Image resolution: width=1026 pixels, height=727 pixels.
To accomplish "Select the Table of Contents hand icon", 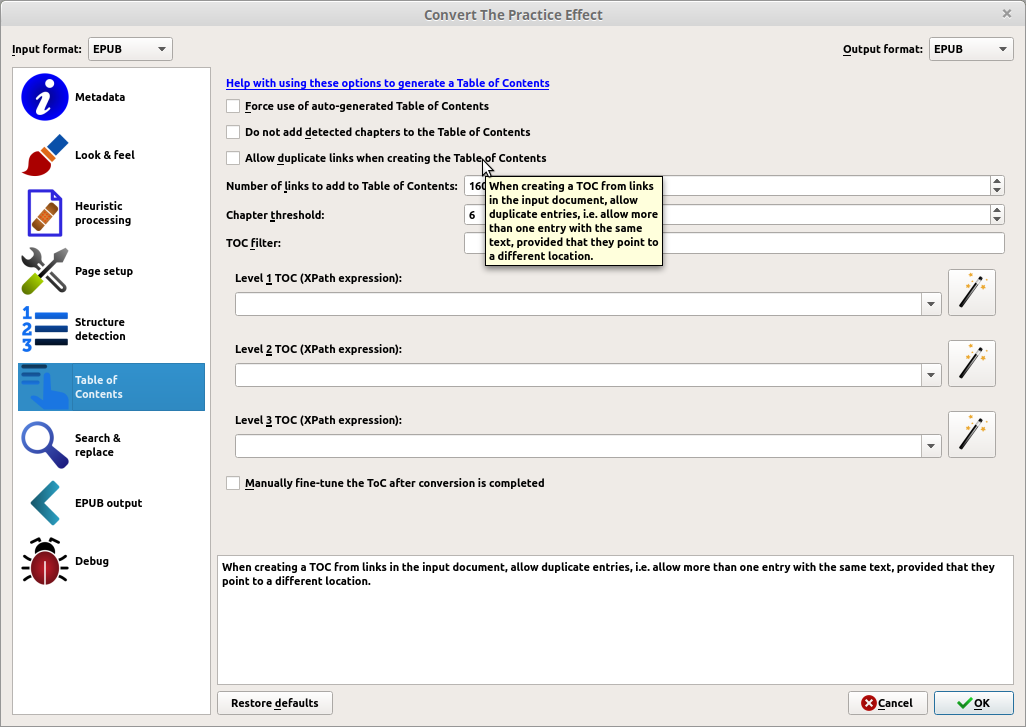I will tap(44, 387).
